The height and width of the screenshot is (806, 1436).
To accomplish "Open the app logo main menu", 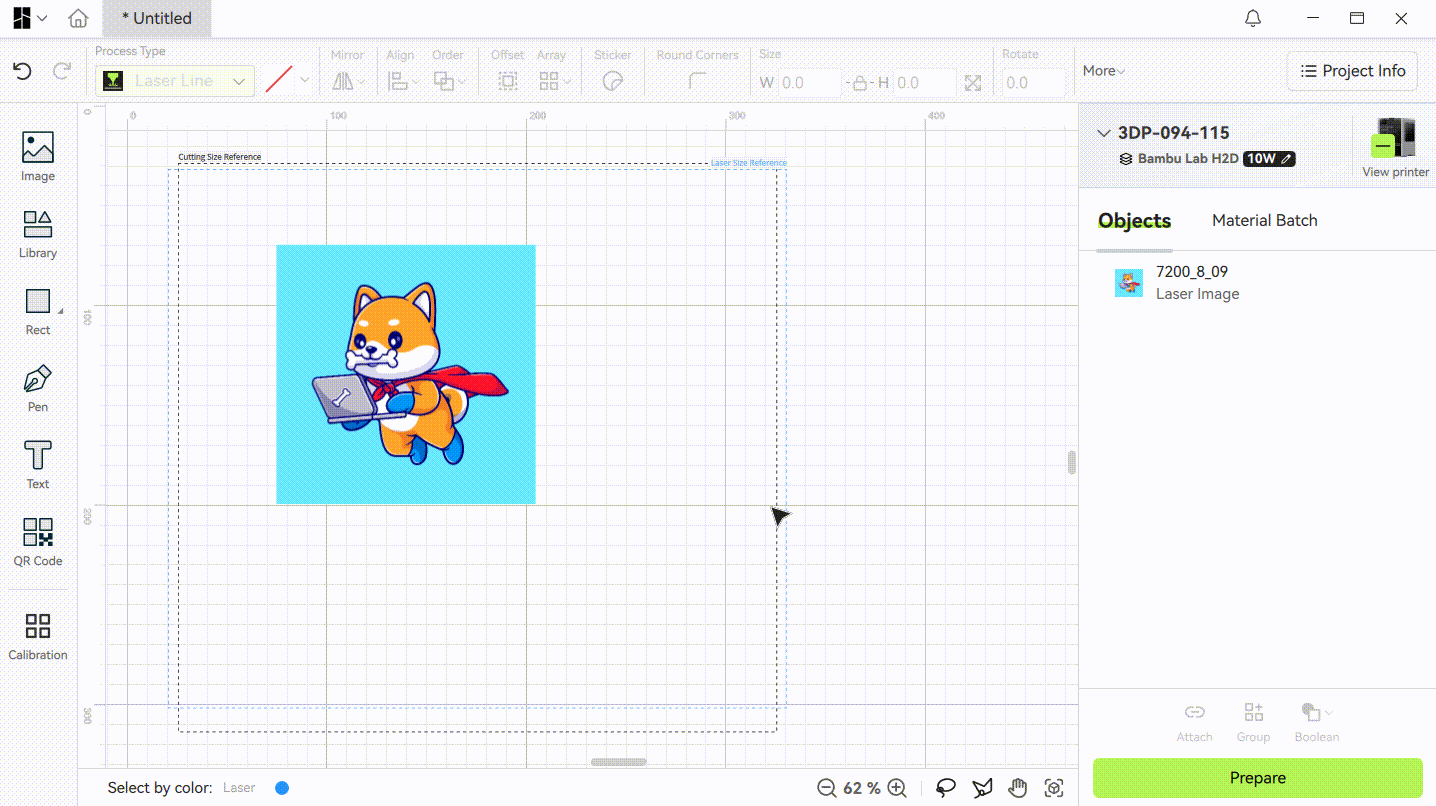I will point(30,18).
